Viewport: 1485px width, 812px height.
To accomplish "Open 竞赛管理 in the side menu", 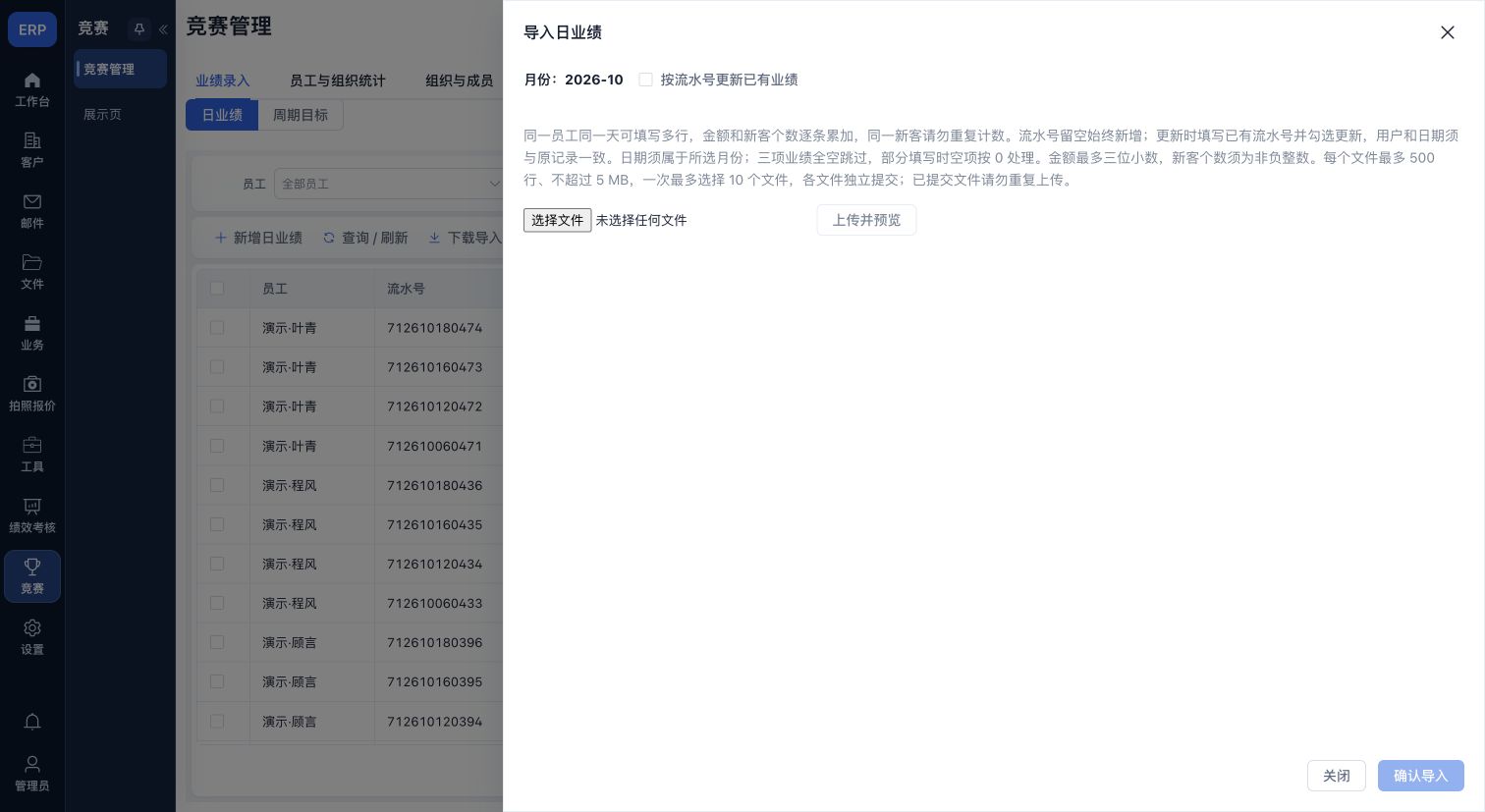I will pyautogui.click(x=121, y=69).
